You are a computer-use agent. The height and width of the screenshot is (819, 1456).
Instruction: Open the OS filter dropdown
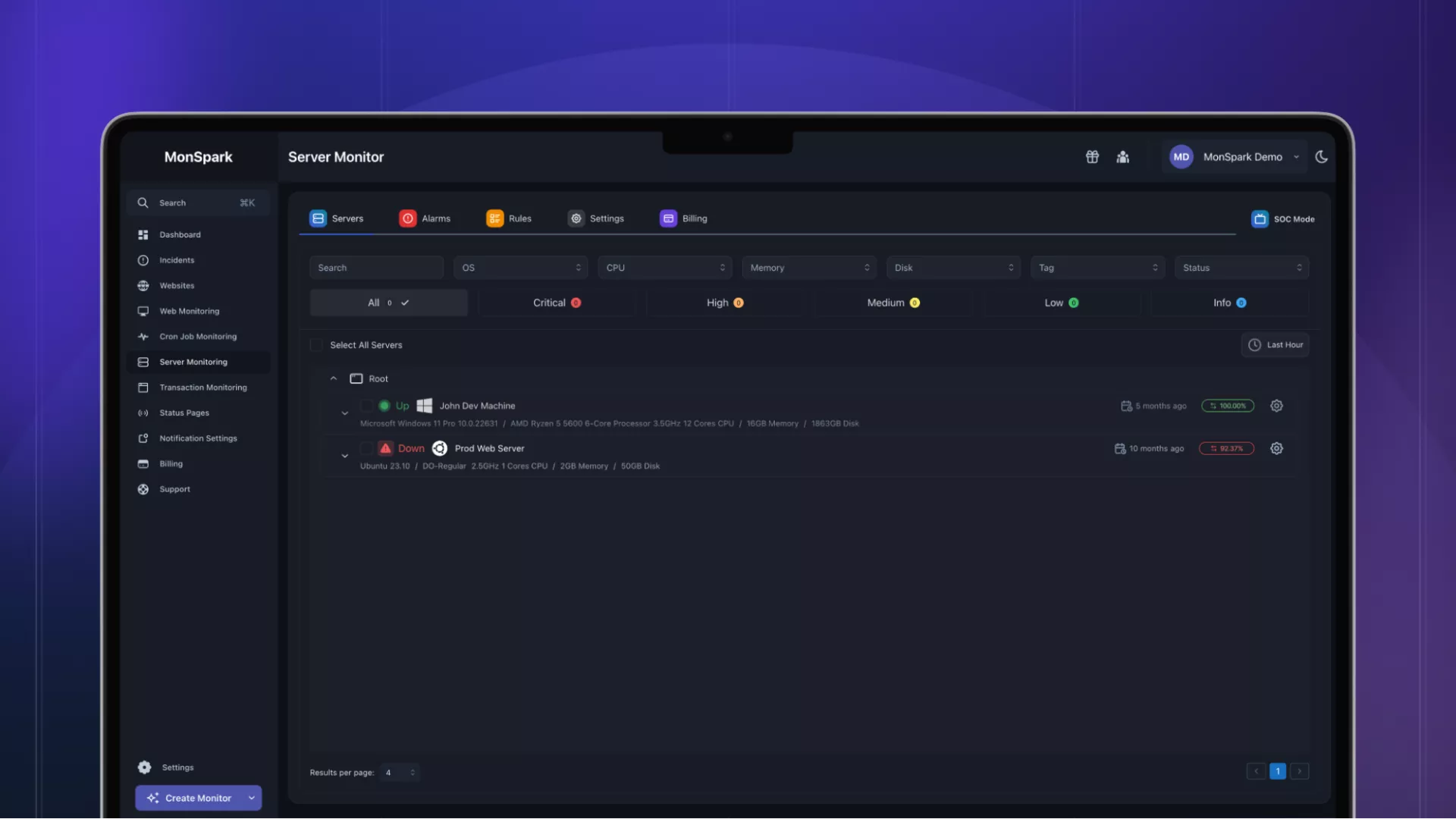[x=520, y=268]
